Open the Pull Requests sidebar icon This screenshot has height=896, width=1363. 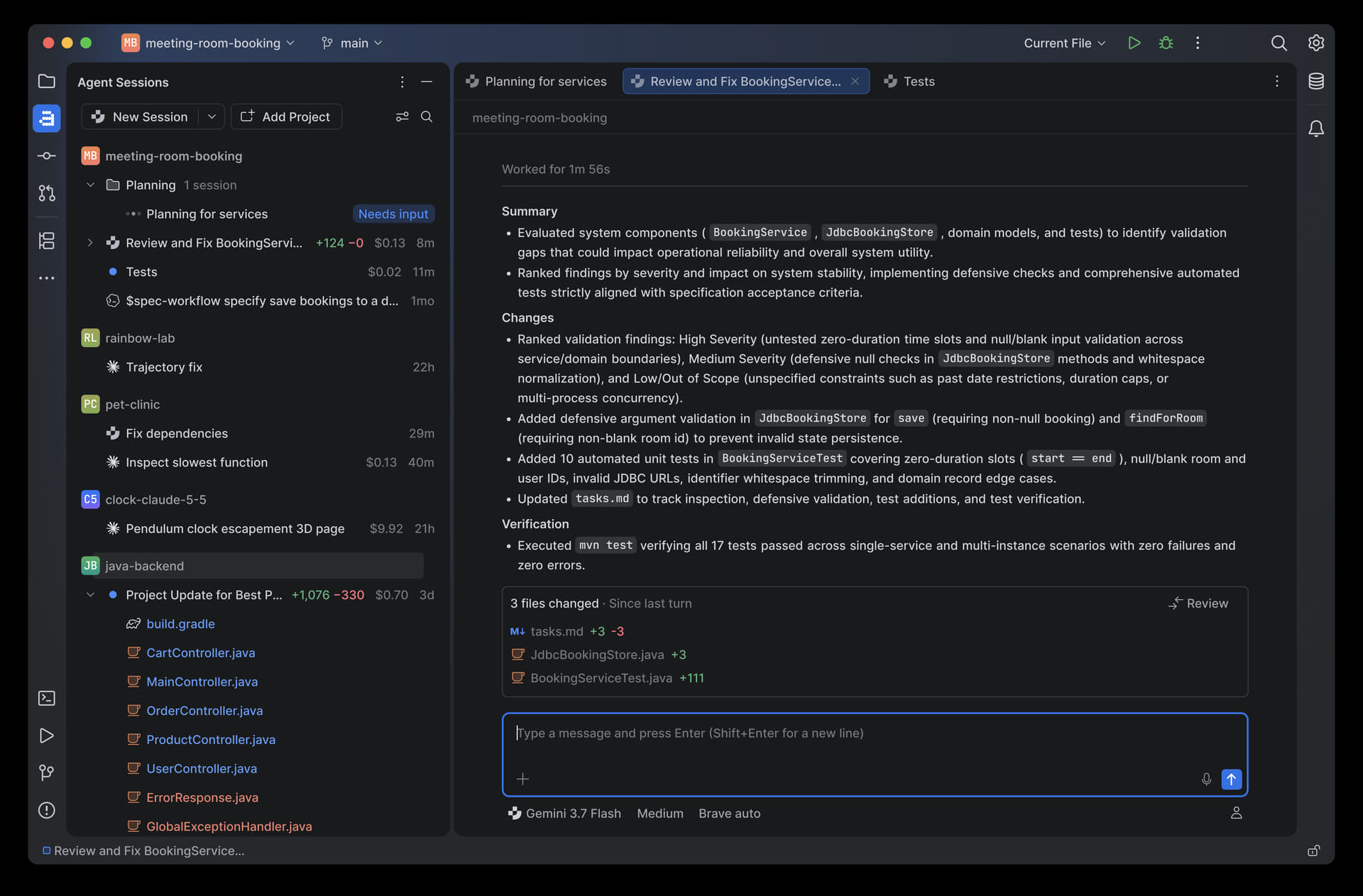click(46, 192)
